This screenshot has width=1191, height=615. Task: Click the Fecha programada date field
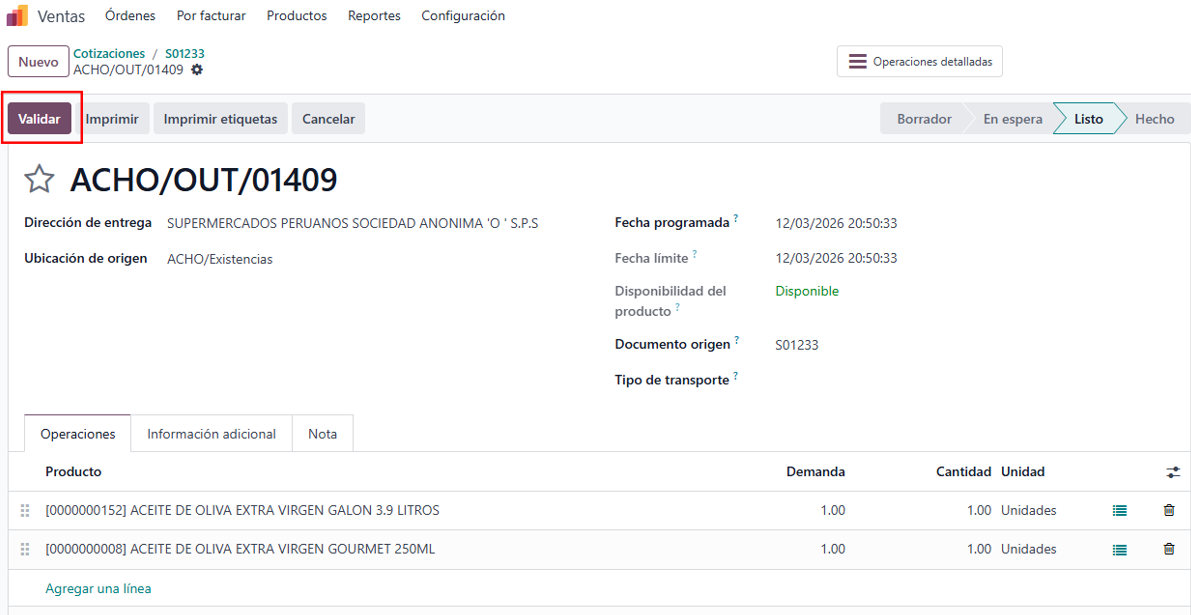[x=836, y=224]
